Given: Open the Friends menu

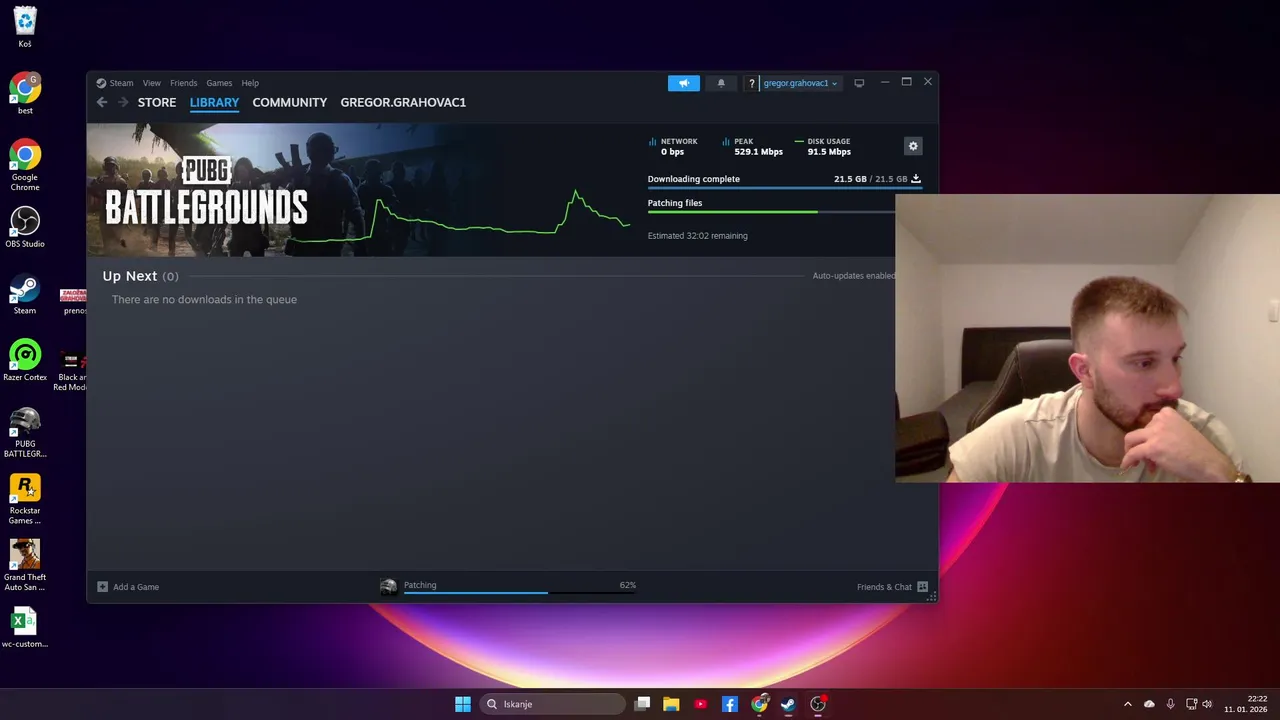Looking at the screenshot, I should (x=184, y=83).
